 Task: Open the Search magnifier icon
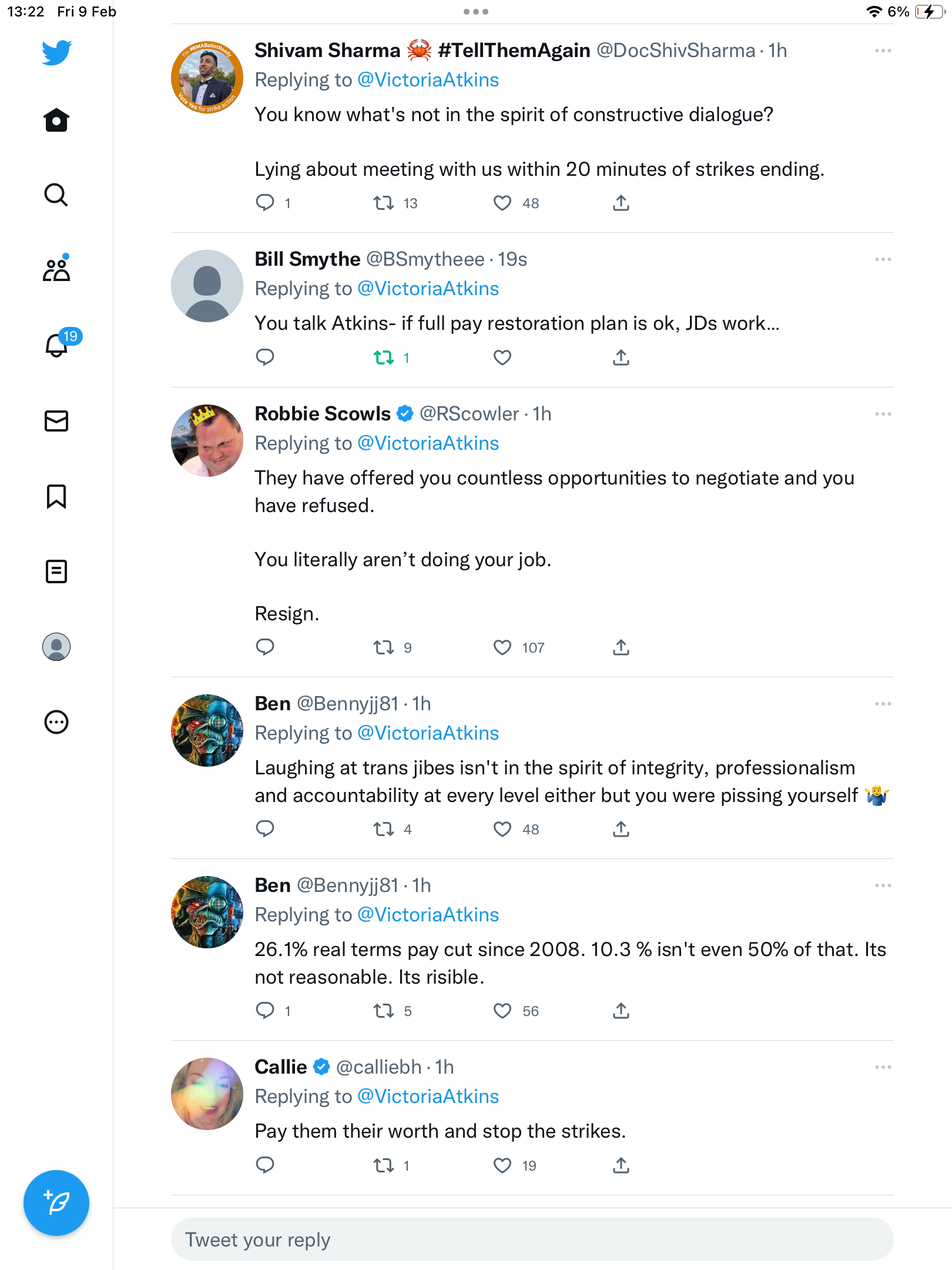point(56,195)
